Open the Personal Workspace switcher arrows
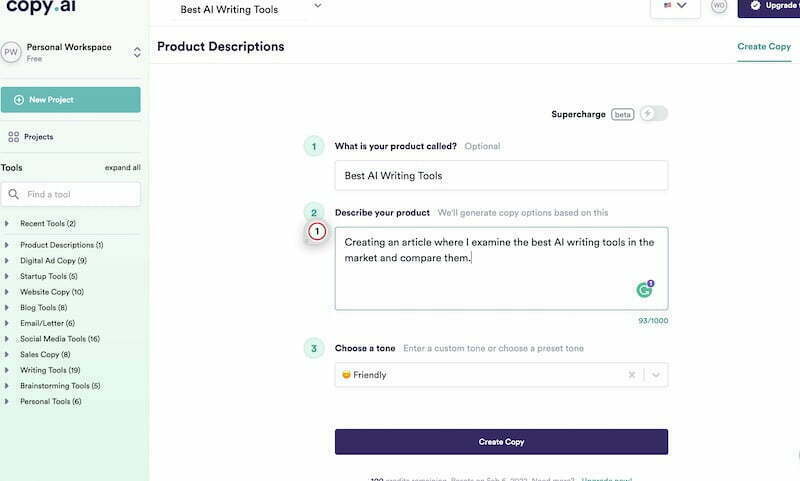The height and width of the screenshot is (481, 800). pos(137,52)
